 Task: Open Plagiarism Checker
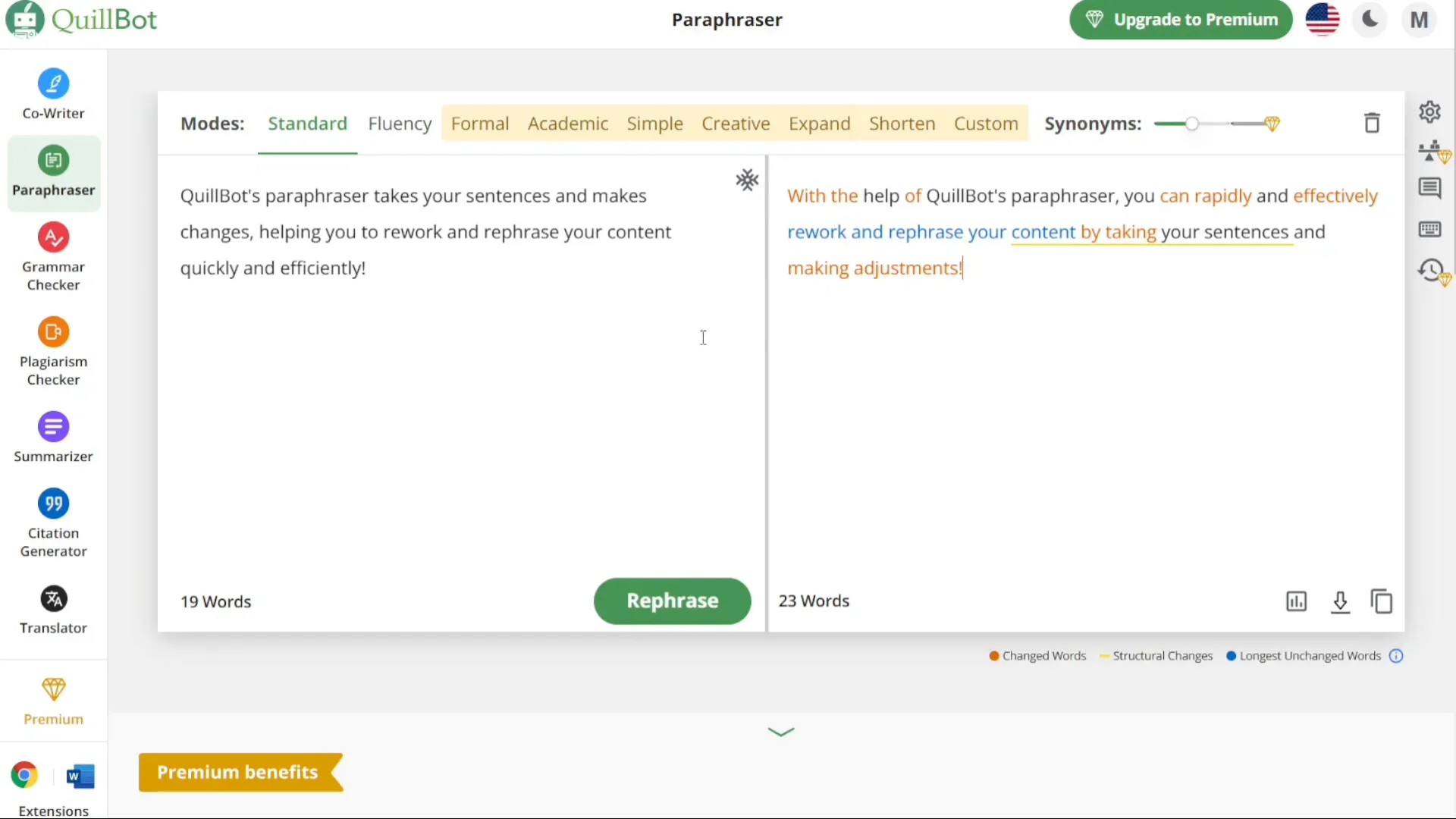[53, 352]
